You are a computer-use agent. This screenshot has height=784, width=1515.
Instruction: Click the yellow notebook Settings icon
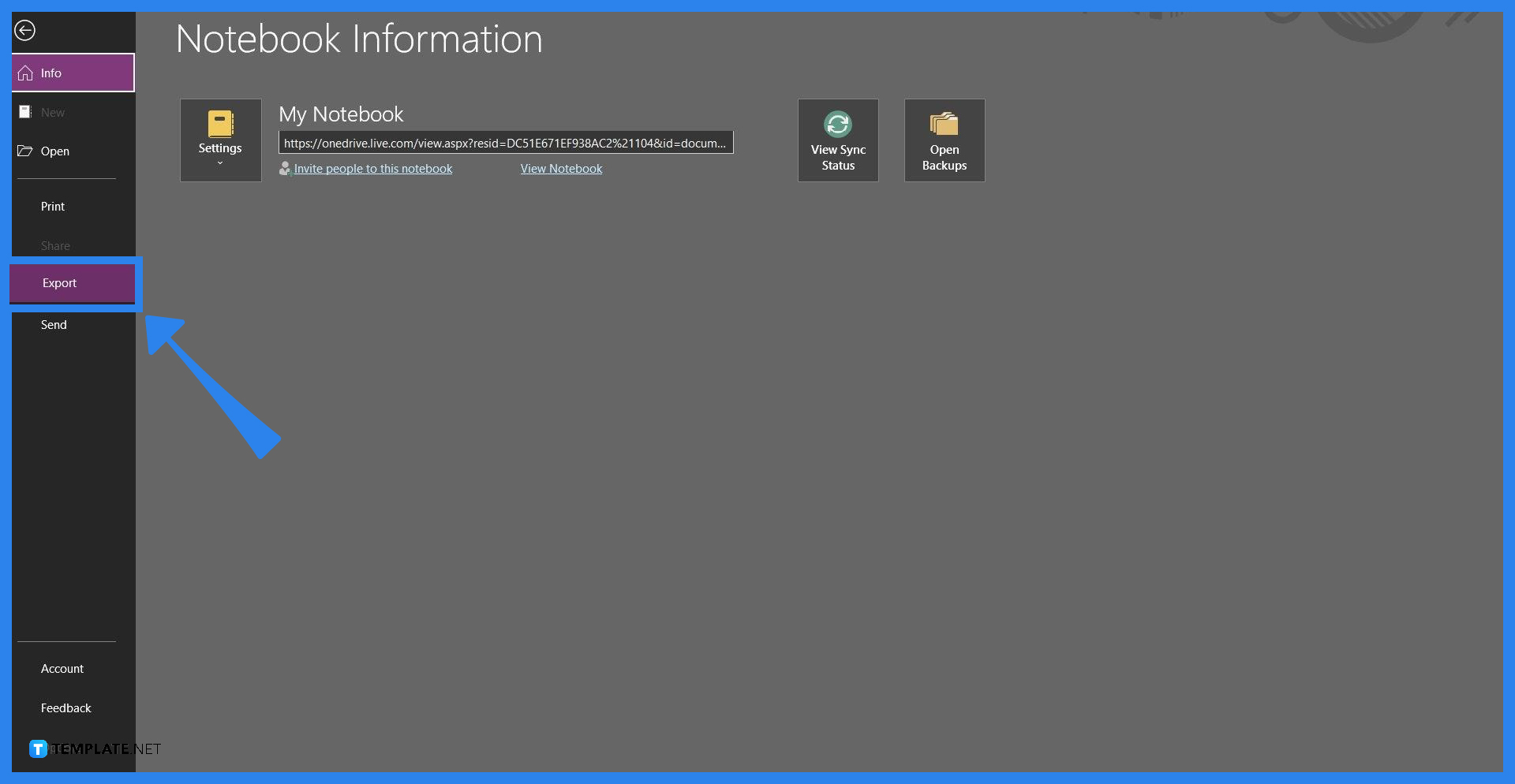click(220, 125)
